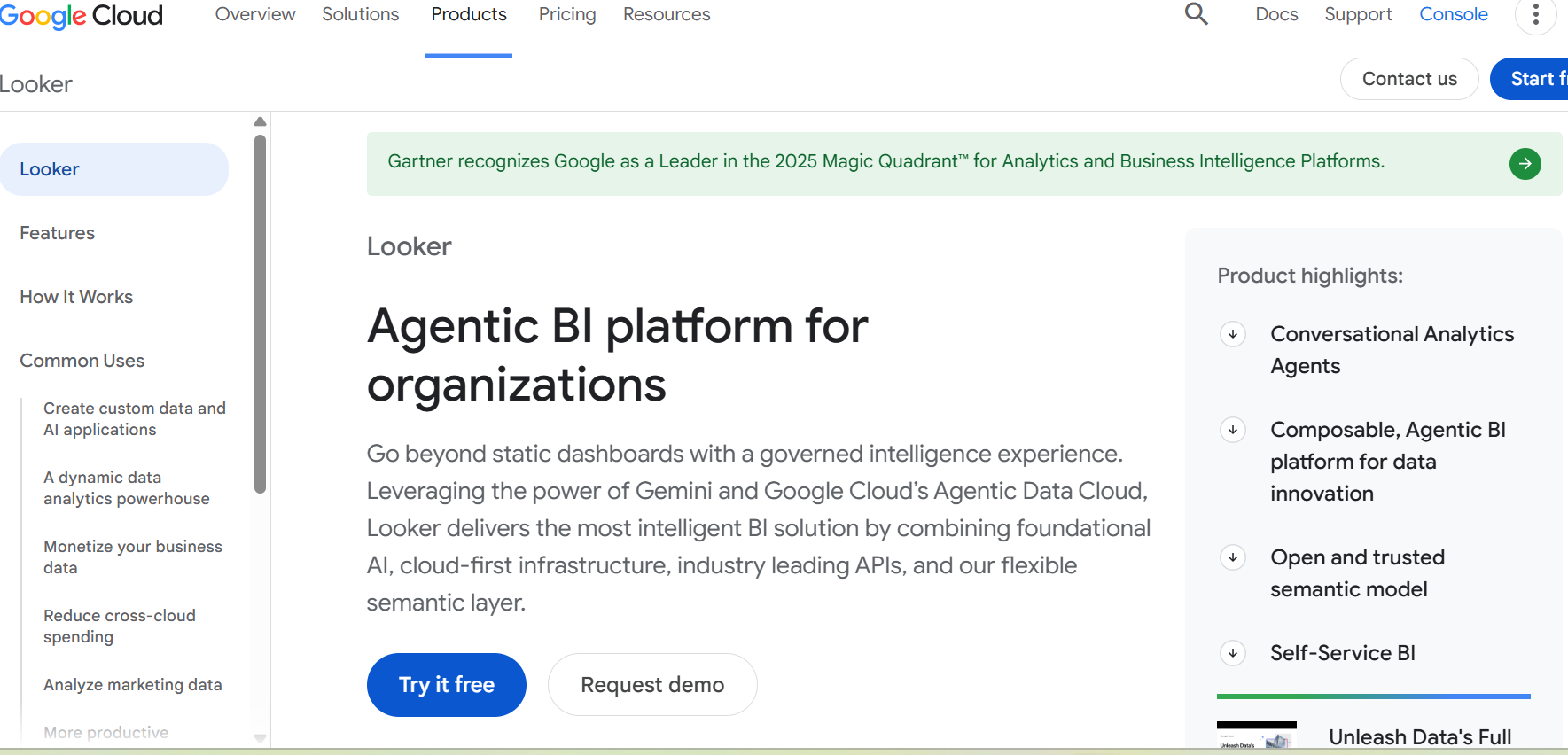Click the sidebar scrollbar up arrow
Screen dimensions: 1568x755
coord(260,121)
